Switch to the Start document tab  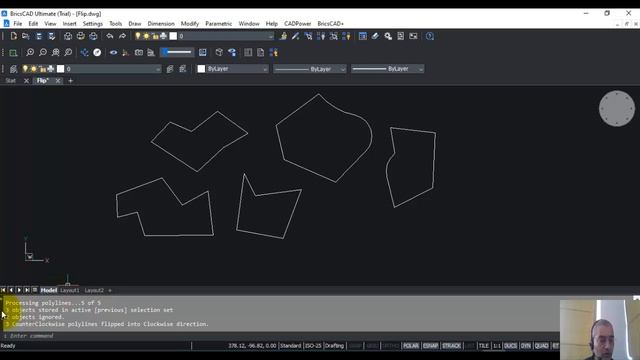click(11, 81)
